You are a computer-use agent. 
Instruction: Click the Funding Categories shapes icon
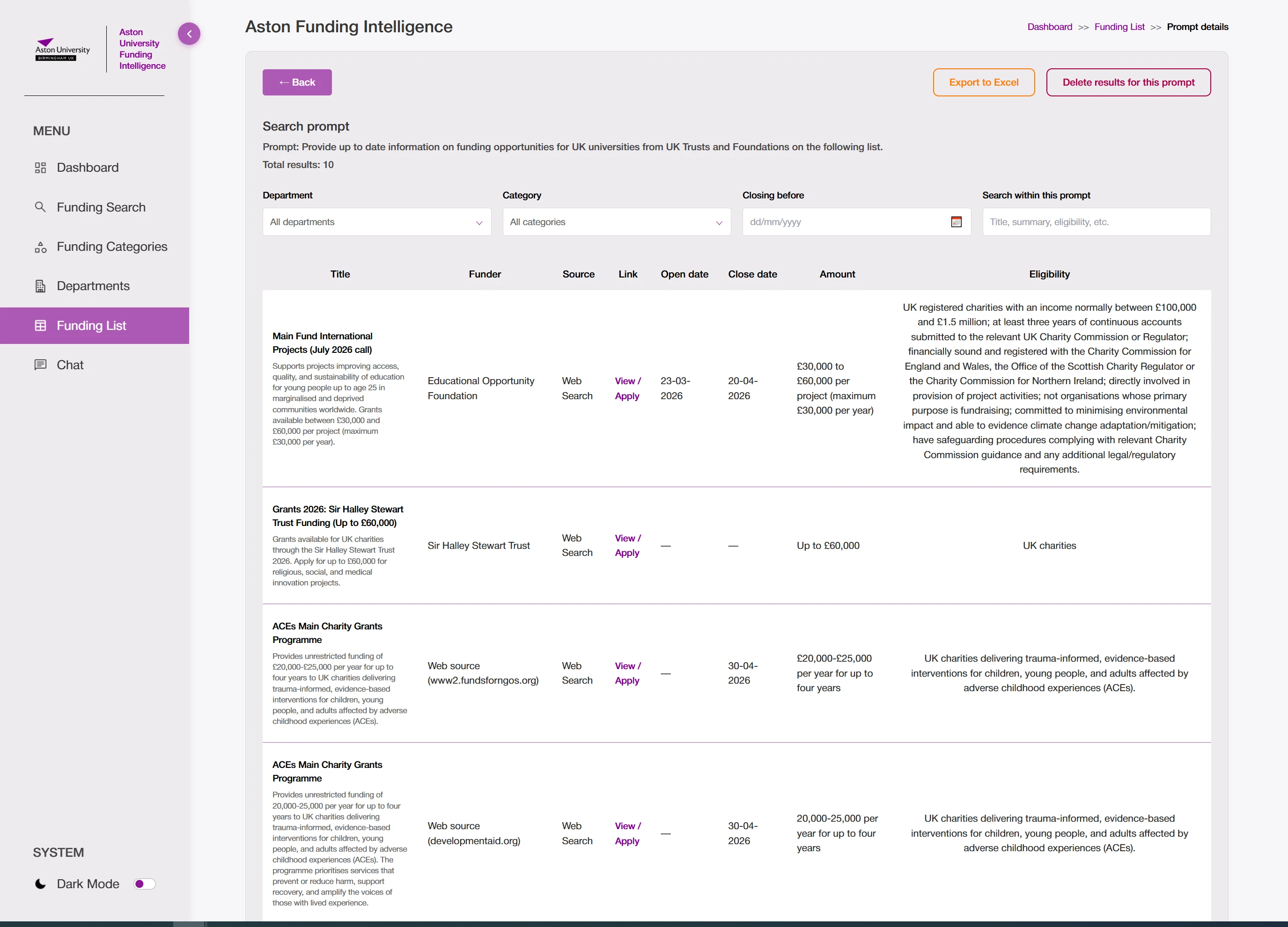[x=40, y=247]
